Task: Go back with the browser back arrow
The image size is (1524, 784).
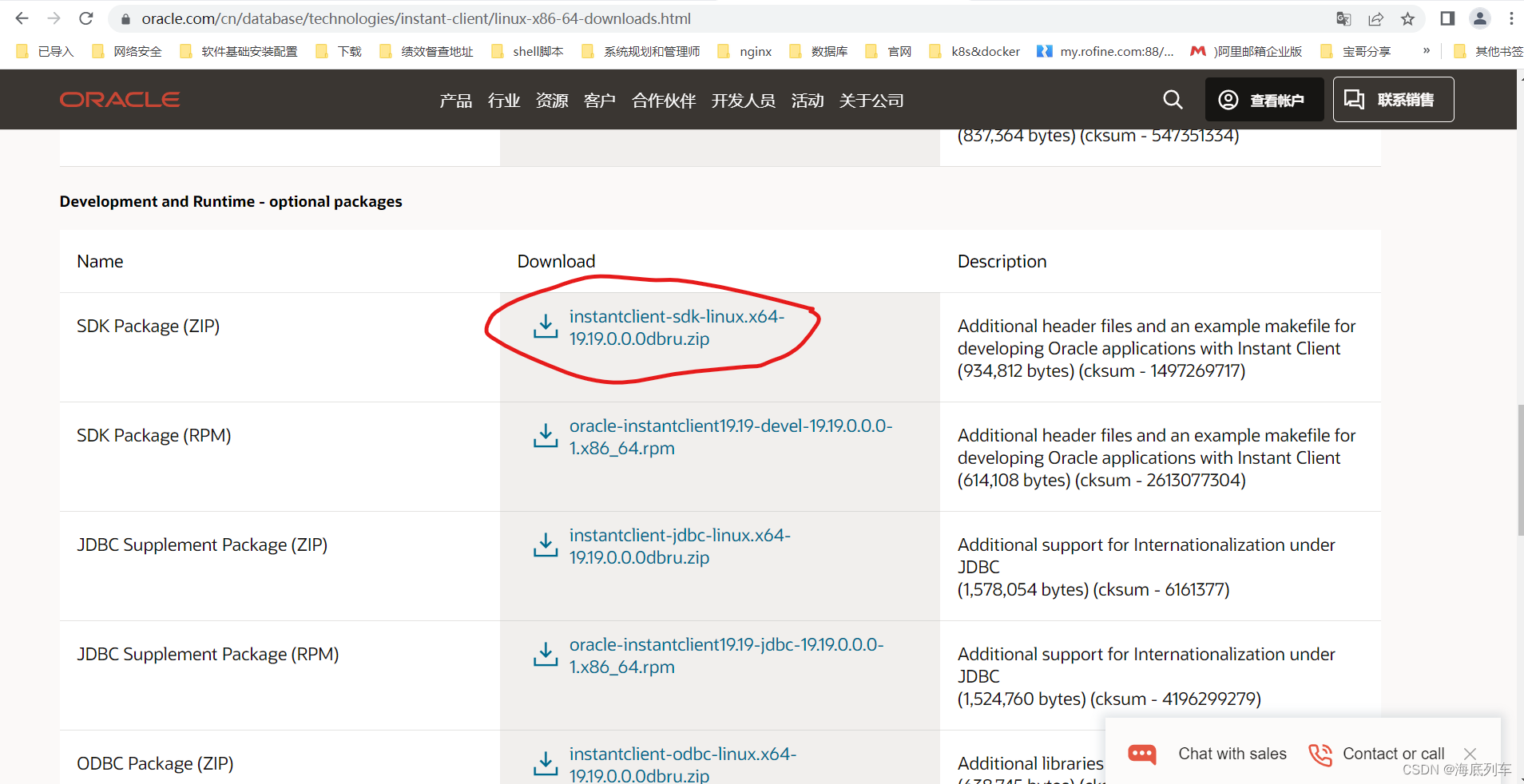Action: coord(22,18)
